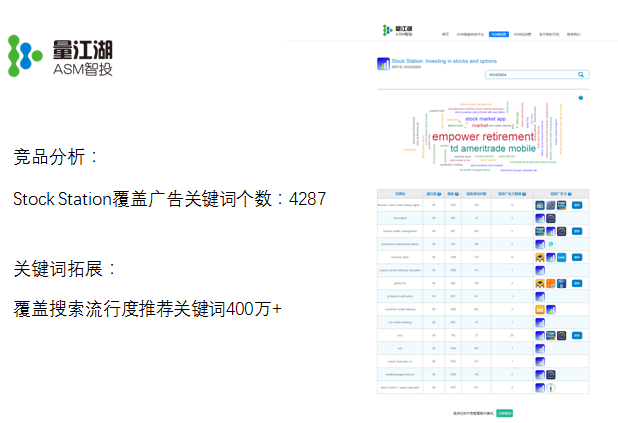Click the APP ID search input field
Viewport: 618px width, 423px height.
(x=537, y=75)
